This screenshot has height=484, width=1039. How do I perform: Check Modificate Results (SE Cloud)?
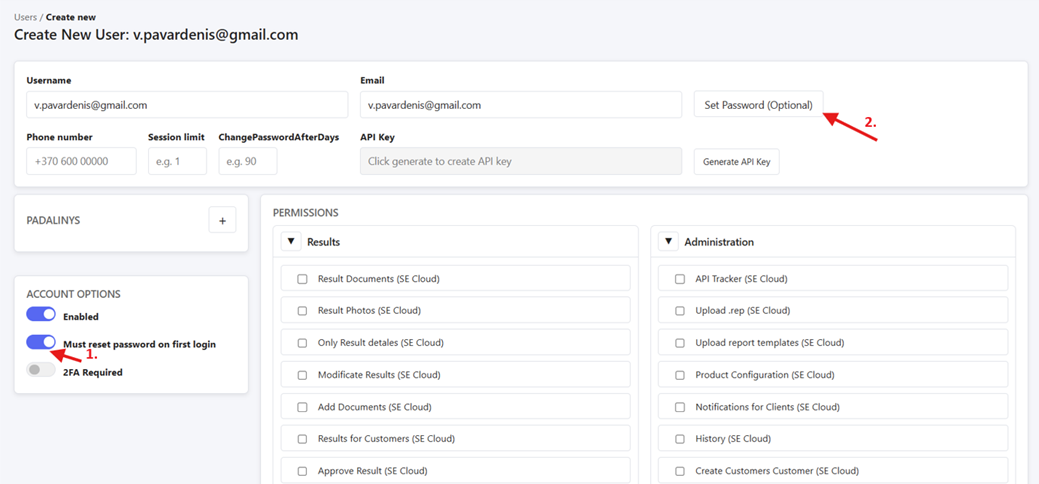click(302, 375)
